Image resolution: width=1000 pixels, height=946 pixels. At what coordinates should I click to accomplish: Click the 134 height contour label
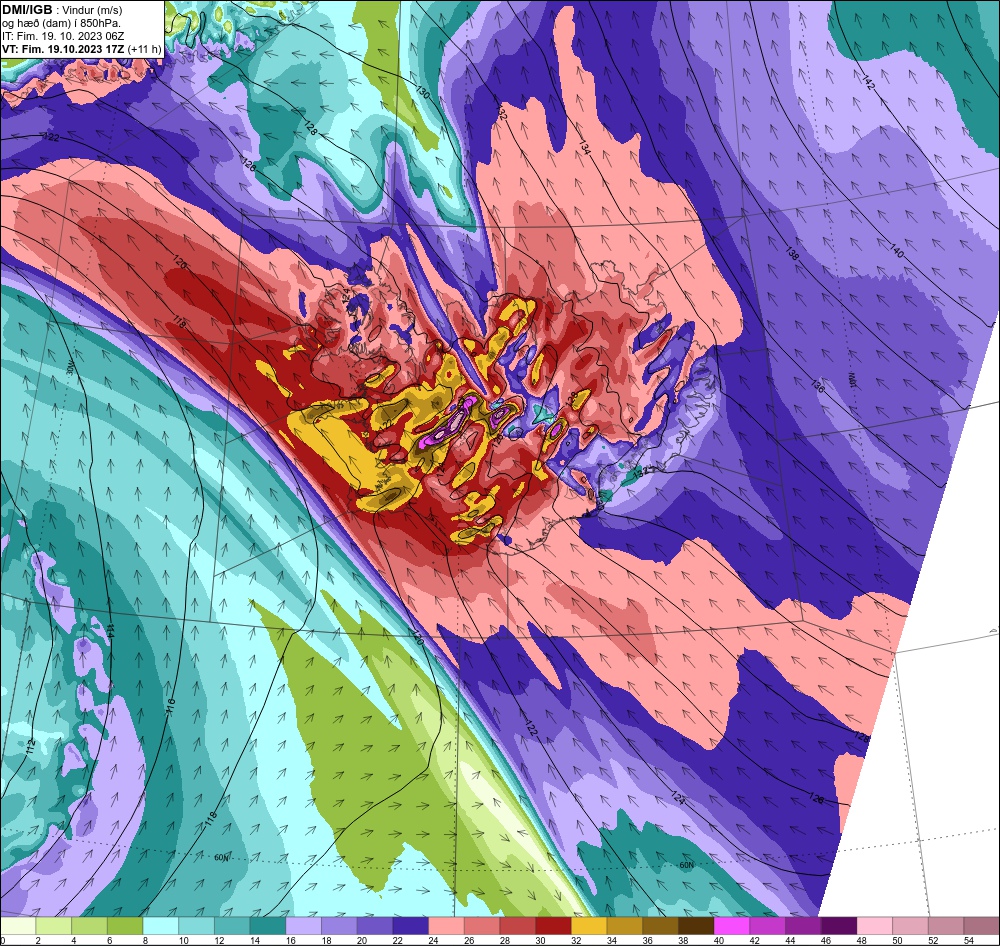(x=584, y=146)
